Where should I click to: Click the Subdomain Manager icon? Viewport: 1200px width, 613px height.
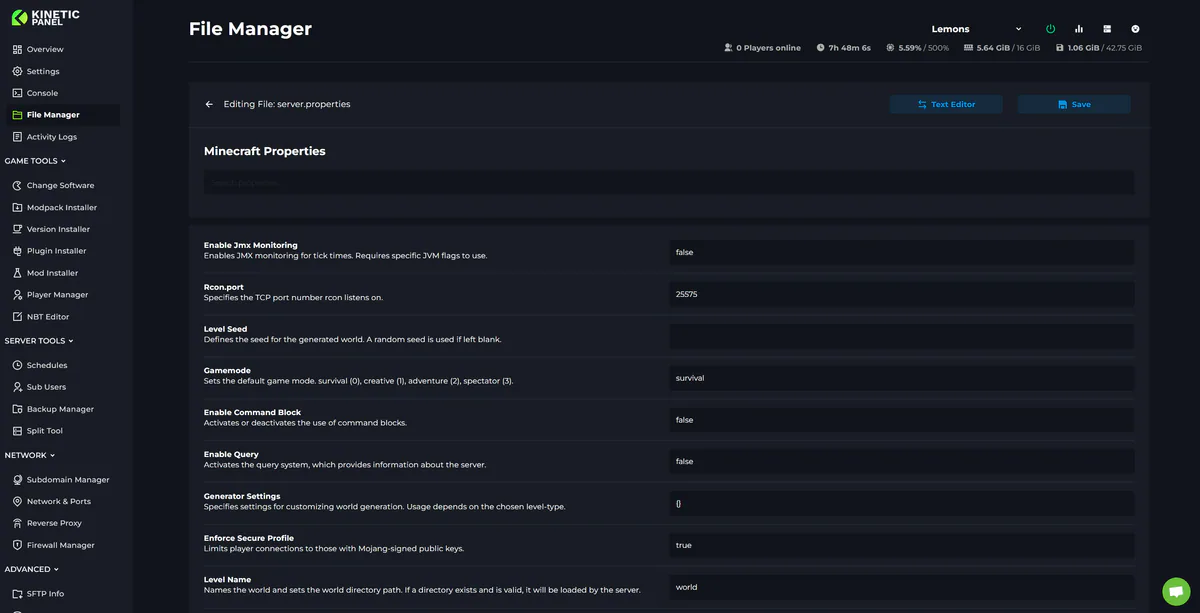pos(17,479)
